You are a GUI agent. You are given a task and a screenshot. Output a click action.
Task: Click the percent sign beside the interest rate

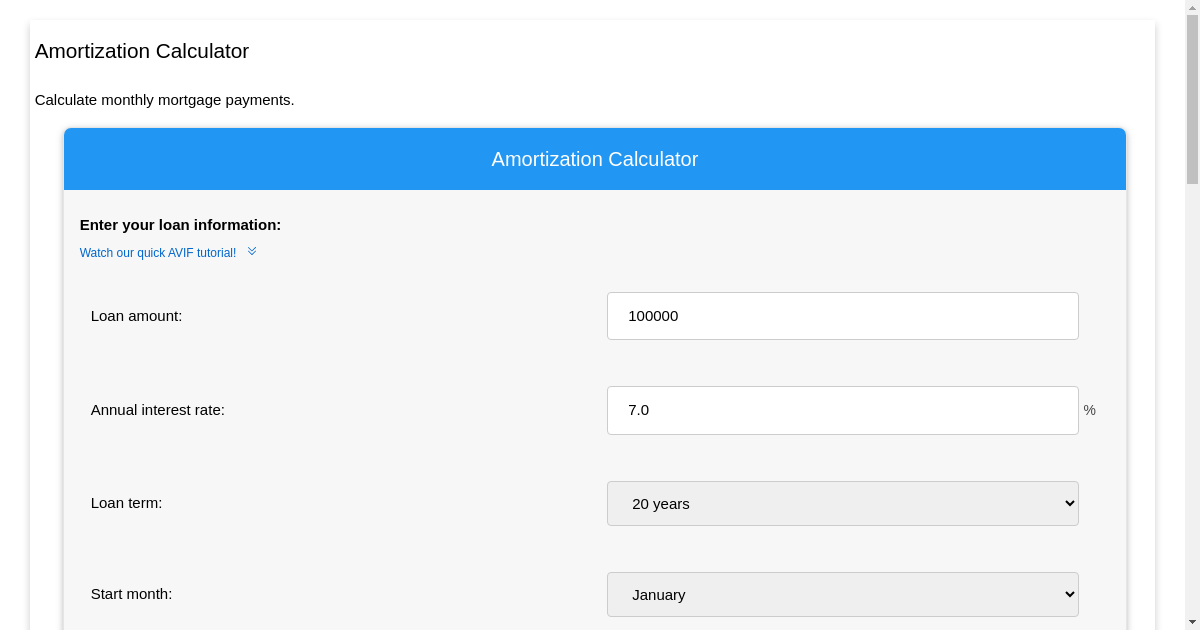tap(1089, 410)
